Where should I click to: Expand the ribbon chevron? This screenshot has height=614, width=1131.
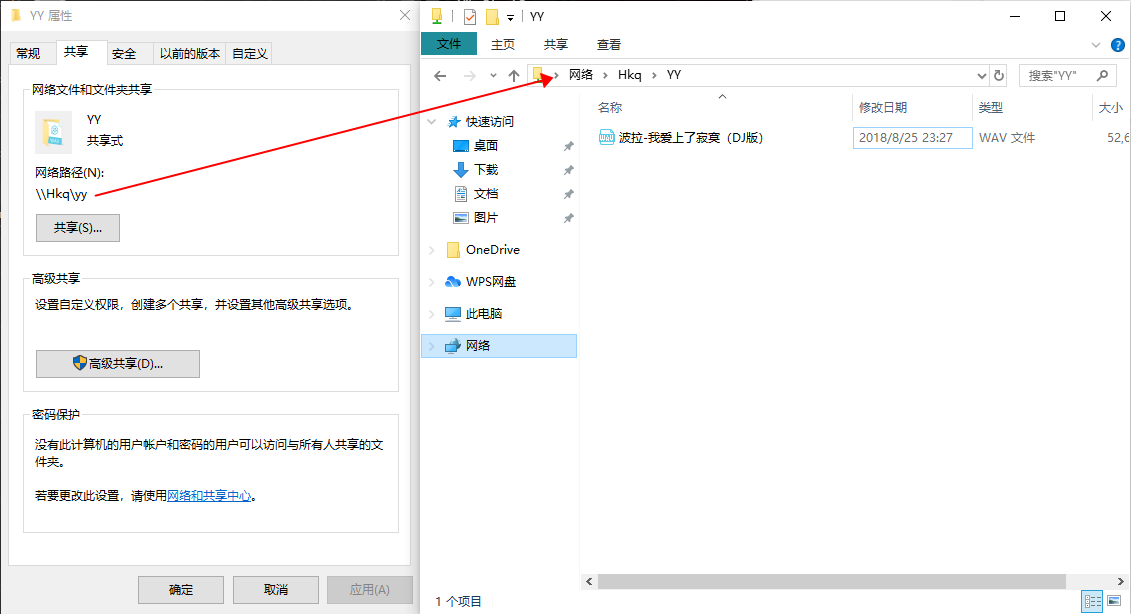(x=1096, y=45)
